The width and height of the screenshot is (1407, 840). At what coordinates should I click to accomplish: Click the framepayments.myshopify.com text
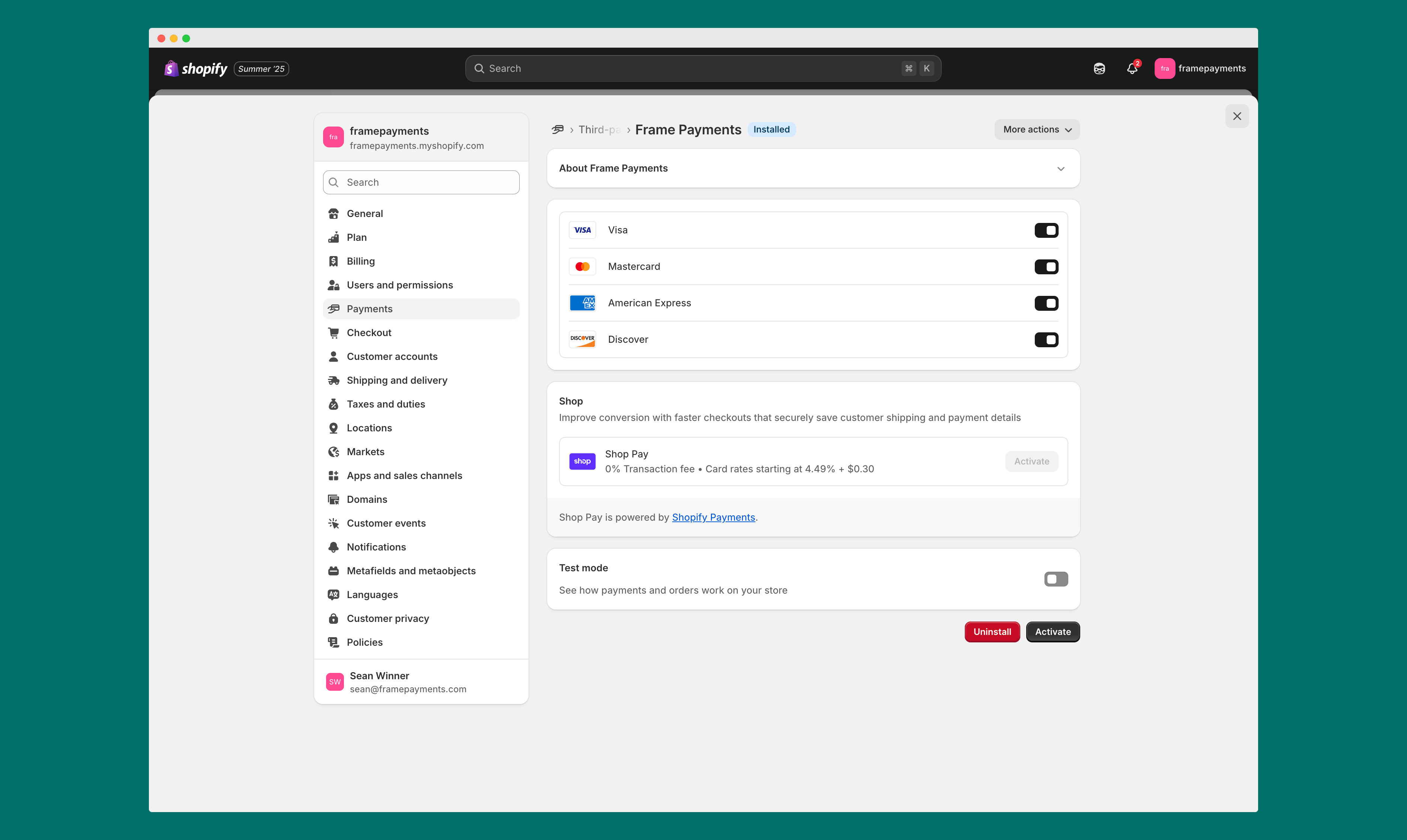(x=417, y=146)
